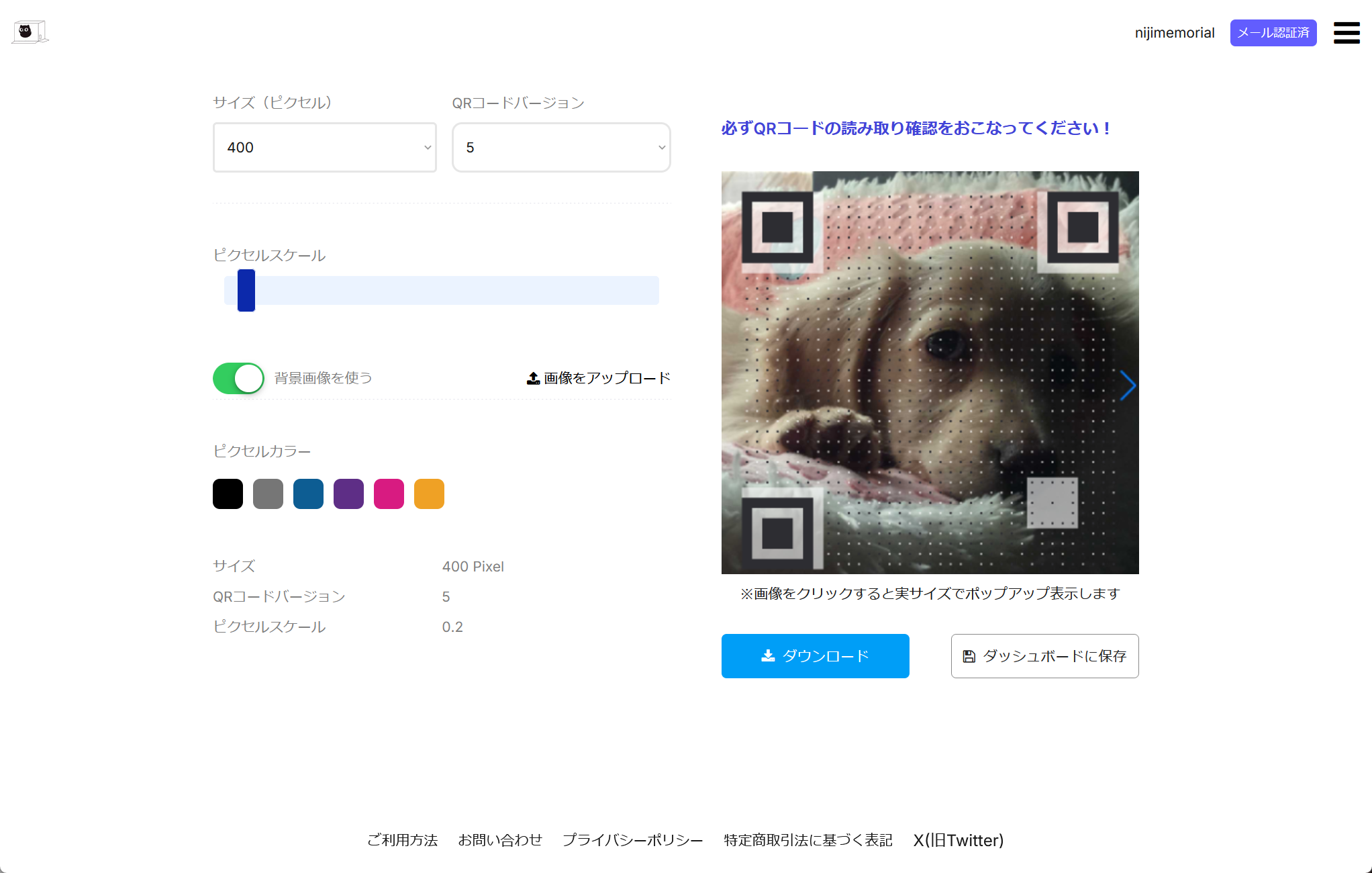
Task: Open the プライバシーポリシー footer link
Action: [633, 840]
